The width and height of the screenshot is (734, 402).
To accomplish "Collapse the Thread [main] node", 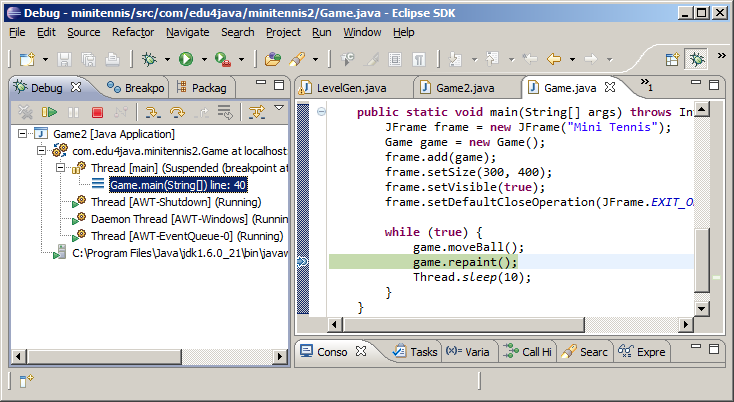I will click(x=60, y=168).
